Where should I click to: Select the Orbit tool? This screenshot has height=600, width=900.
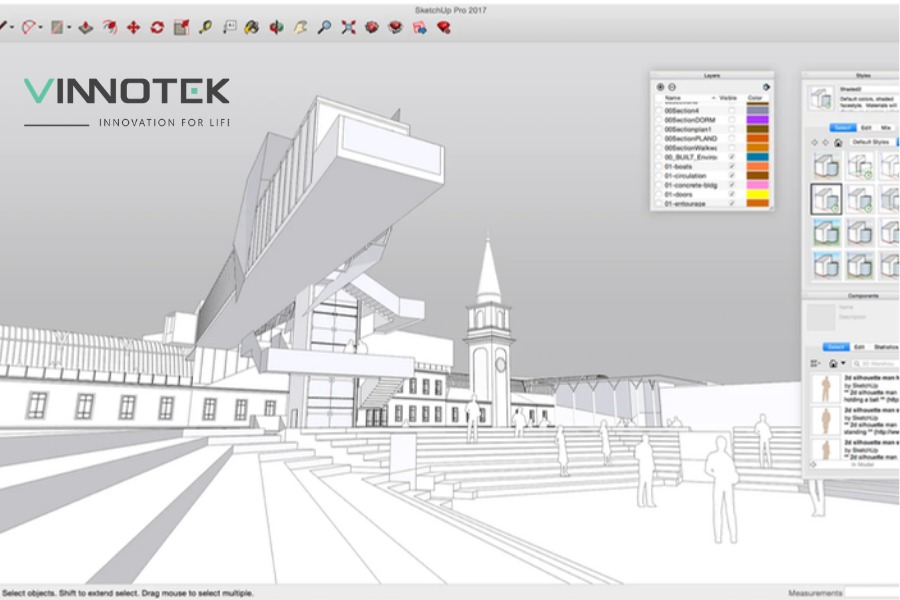277,27
